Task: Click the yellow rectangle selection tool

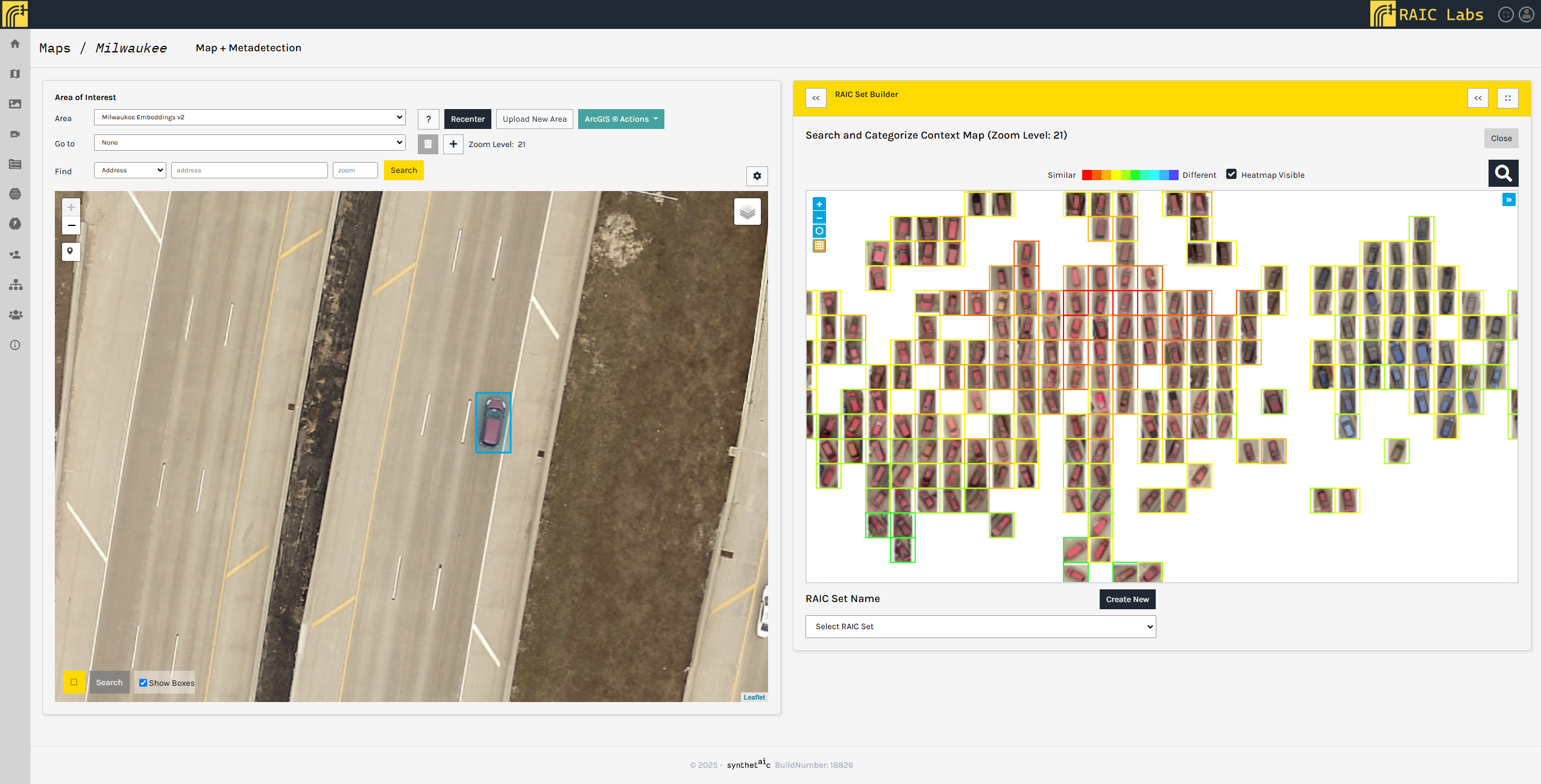Action: click(74, 682)
